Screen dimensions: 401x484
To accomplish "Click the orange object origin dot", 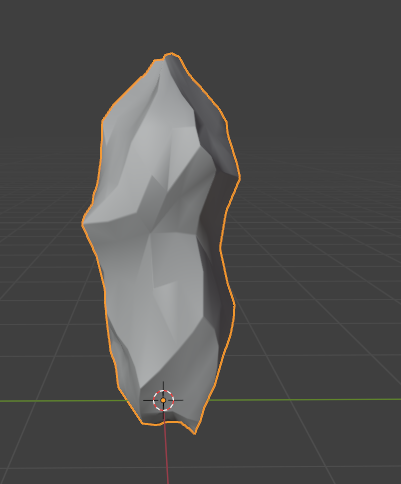I will click(163, 400).
